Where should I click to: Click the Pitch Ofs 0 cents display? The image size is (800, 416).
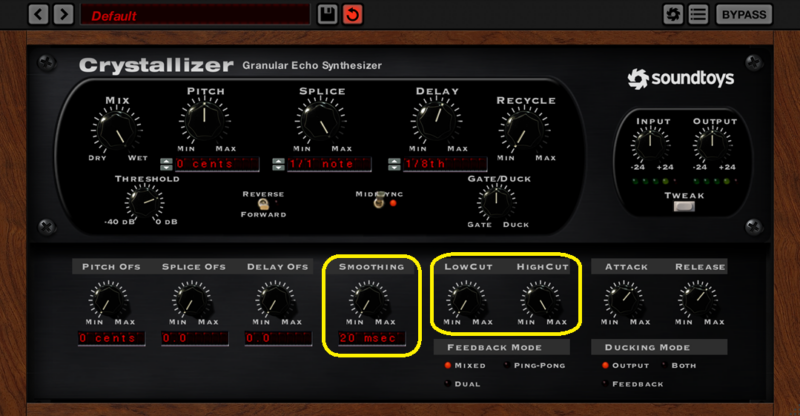click(111, 338)
